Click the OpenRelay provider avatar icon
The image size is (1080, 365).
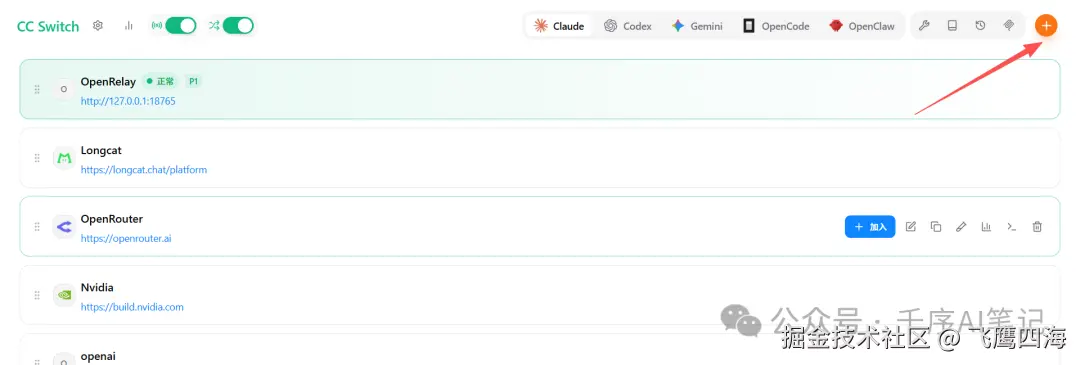tap(63, 90)
